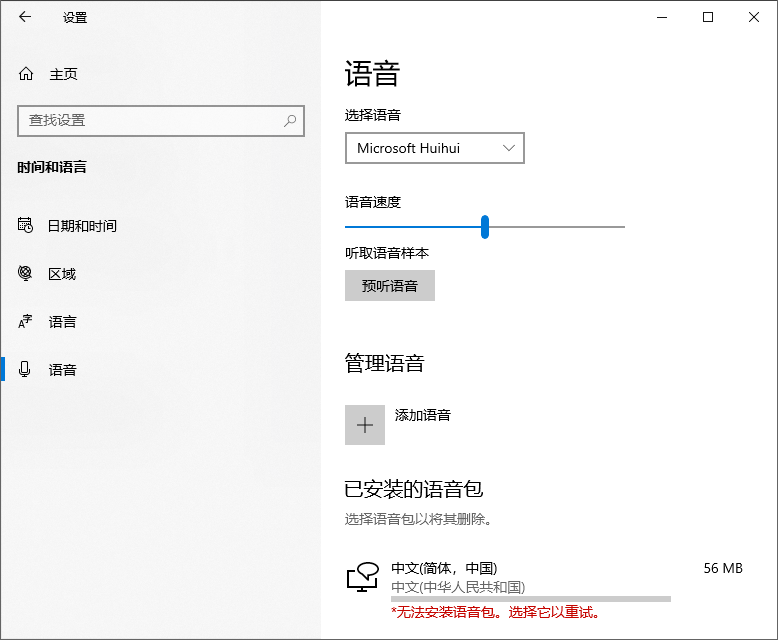The width and height of the screenshot is (778, 640).
Task: Open 日期和时间 settings page
Action: [x=82, y=226]
